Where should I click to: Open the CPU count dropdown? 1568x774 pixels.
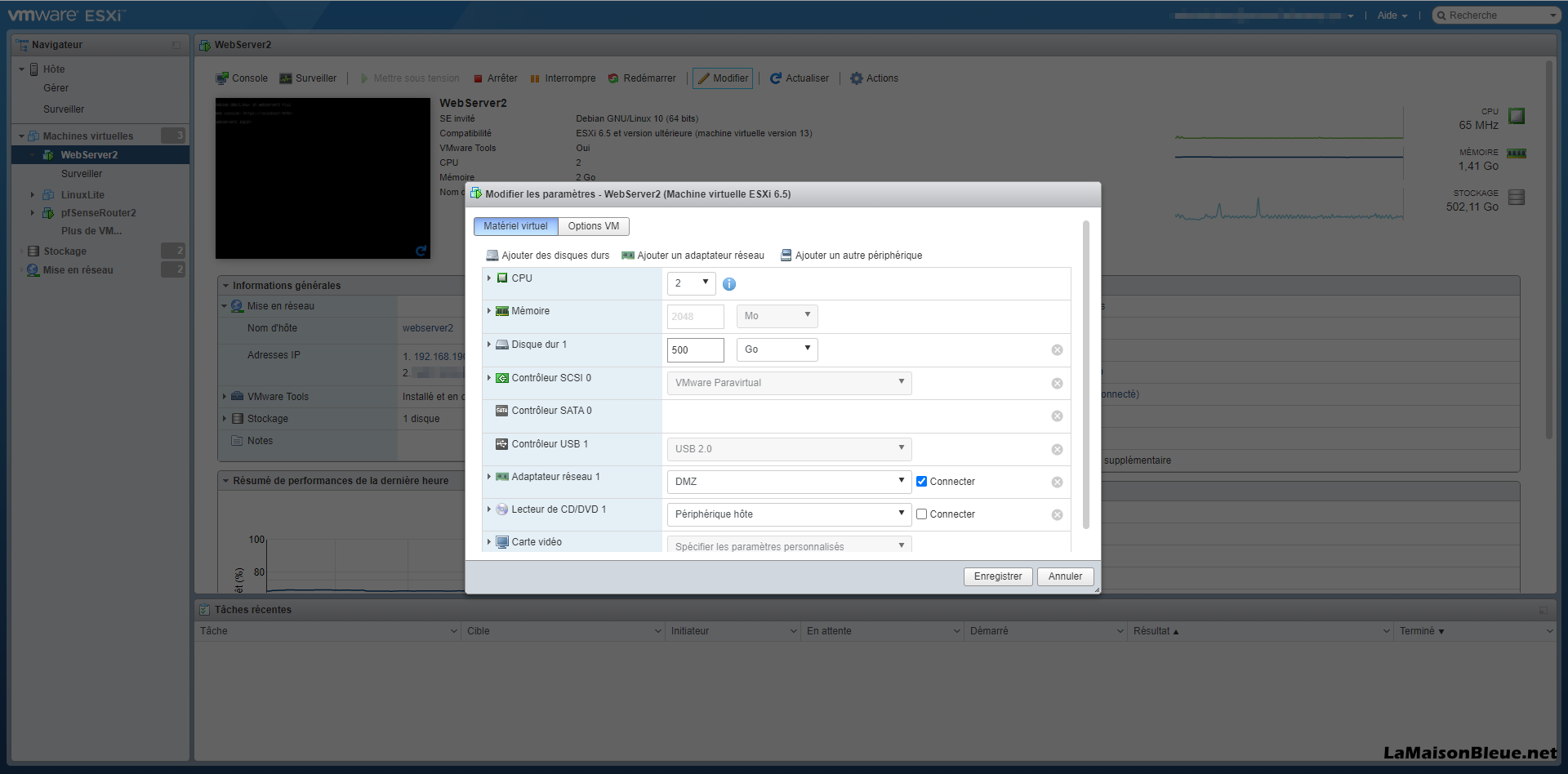[692, 283]
